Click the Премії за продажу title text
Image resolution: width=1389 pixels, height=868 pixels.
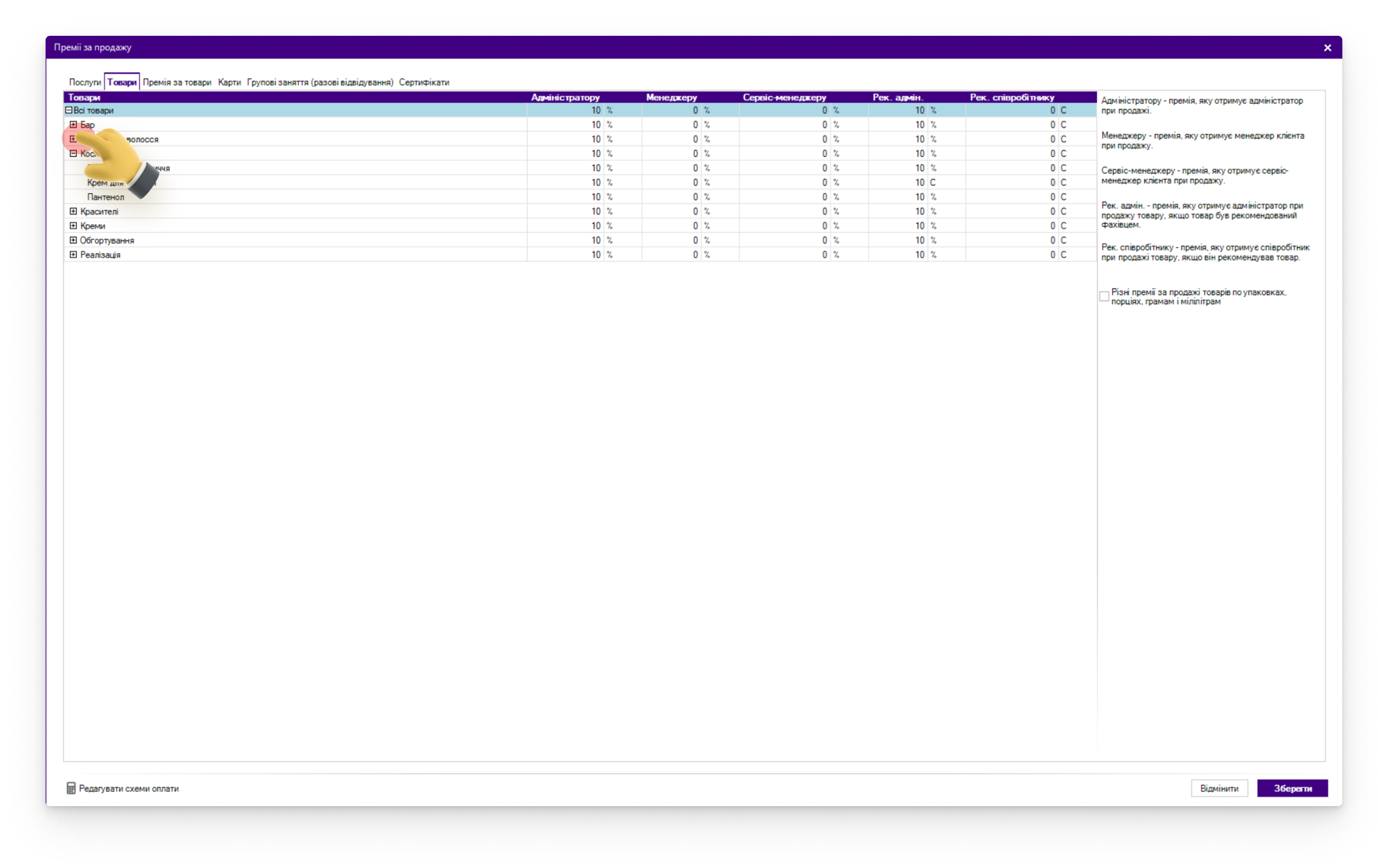(x=92, y=47)
